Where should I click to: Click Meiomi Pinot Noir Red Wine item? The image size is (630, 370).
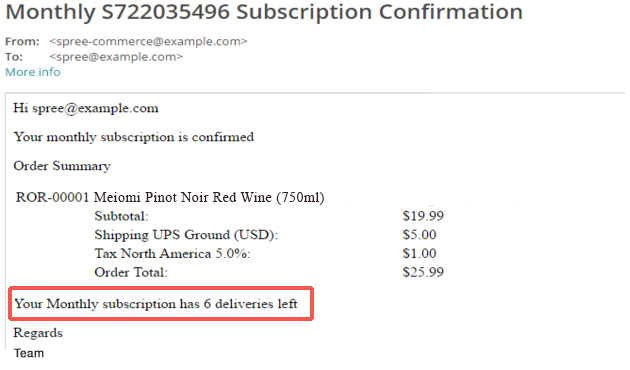[x=209, y=197]
